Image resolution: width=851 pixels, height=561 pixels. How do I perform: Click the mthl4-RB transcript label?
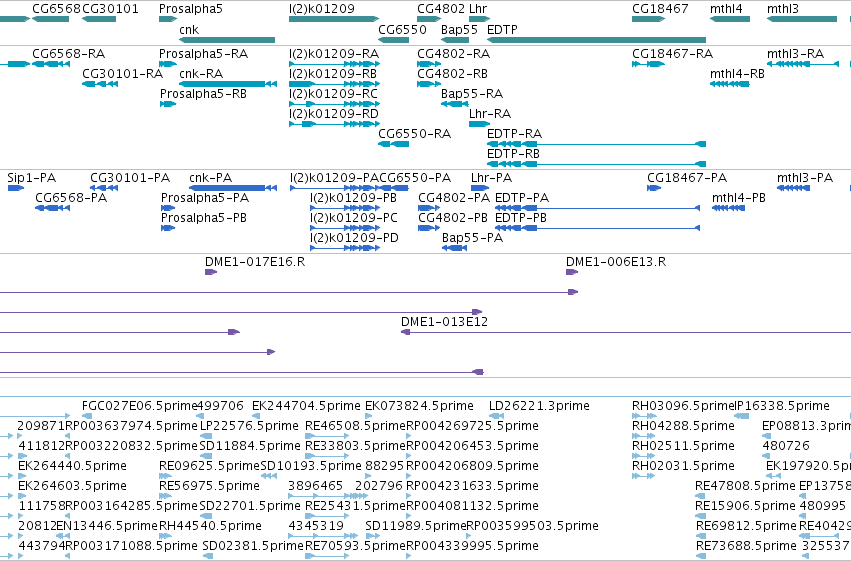point(738,73)
